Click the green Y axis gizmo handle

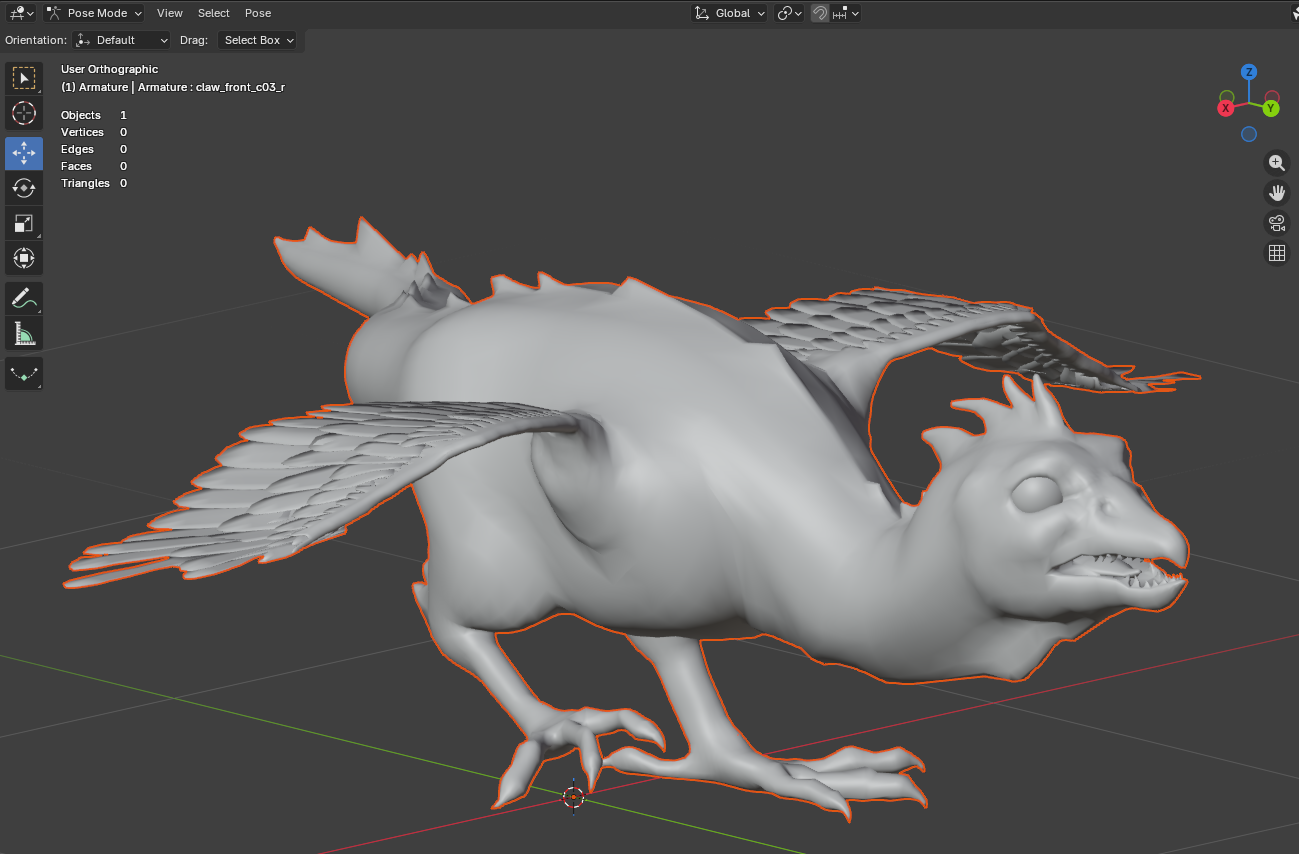[x=1270, y=107]
